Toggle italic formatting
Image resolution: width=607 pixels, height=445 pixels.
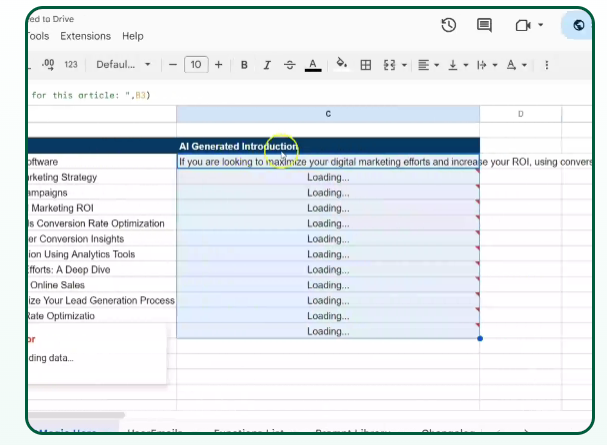coord(267,65)
